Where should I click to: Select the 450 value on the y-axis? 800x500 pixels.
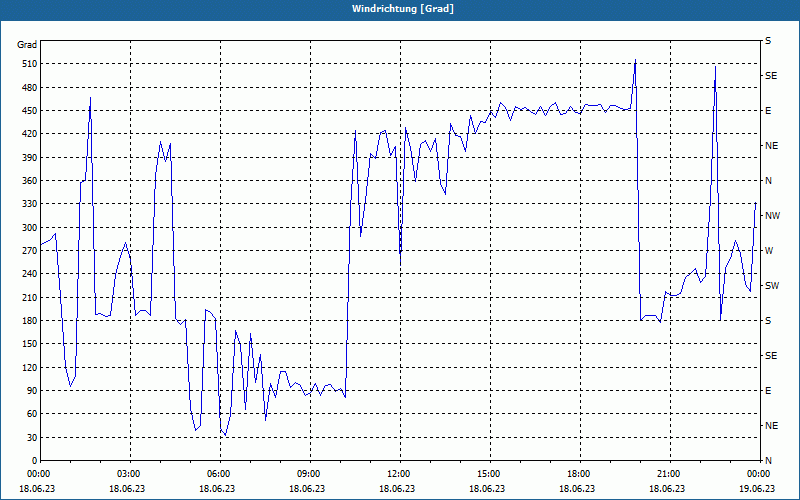(29, 111)
